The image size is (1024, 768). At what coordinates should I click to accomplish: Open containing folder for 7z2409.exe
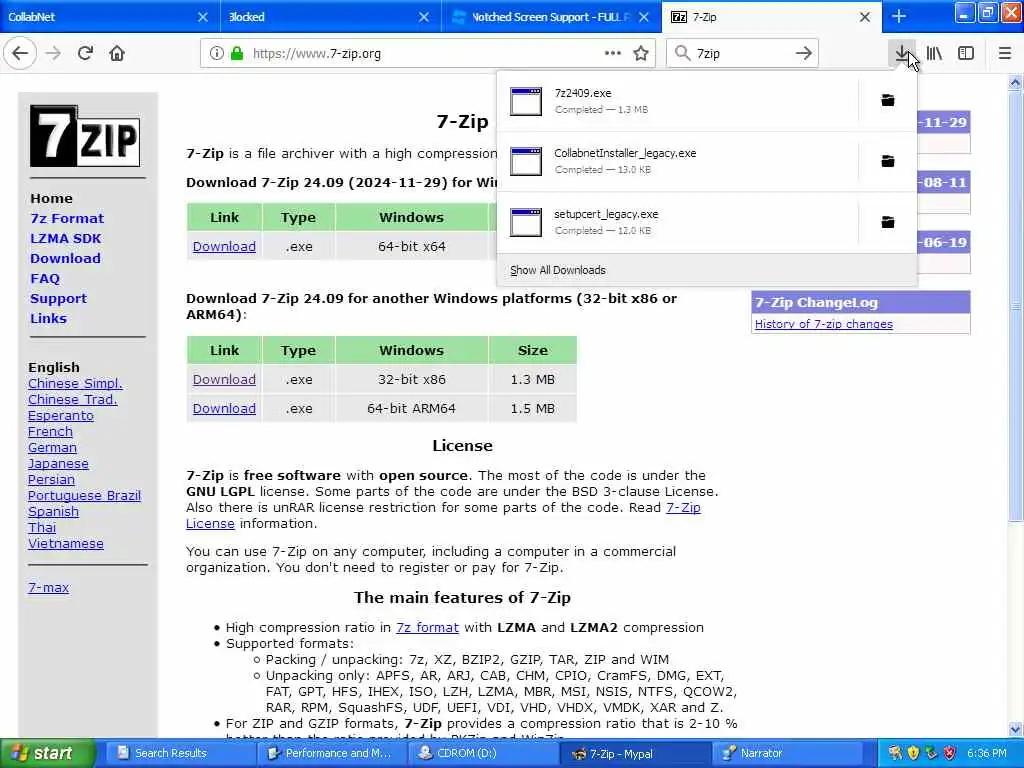point(888,101)
